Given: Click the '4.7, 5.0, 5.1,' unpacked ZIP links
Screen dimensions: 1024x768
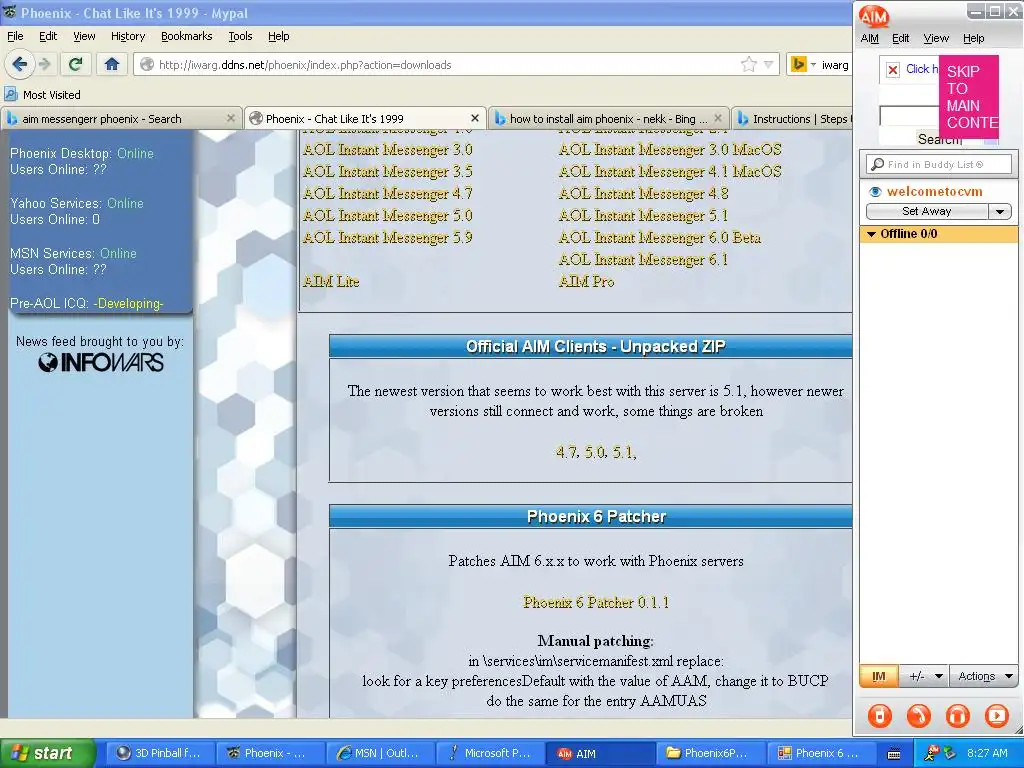Looking at the screenshot, I should (596, 452).
